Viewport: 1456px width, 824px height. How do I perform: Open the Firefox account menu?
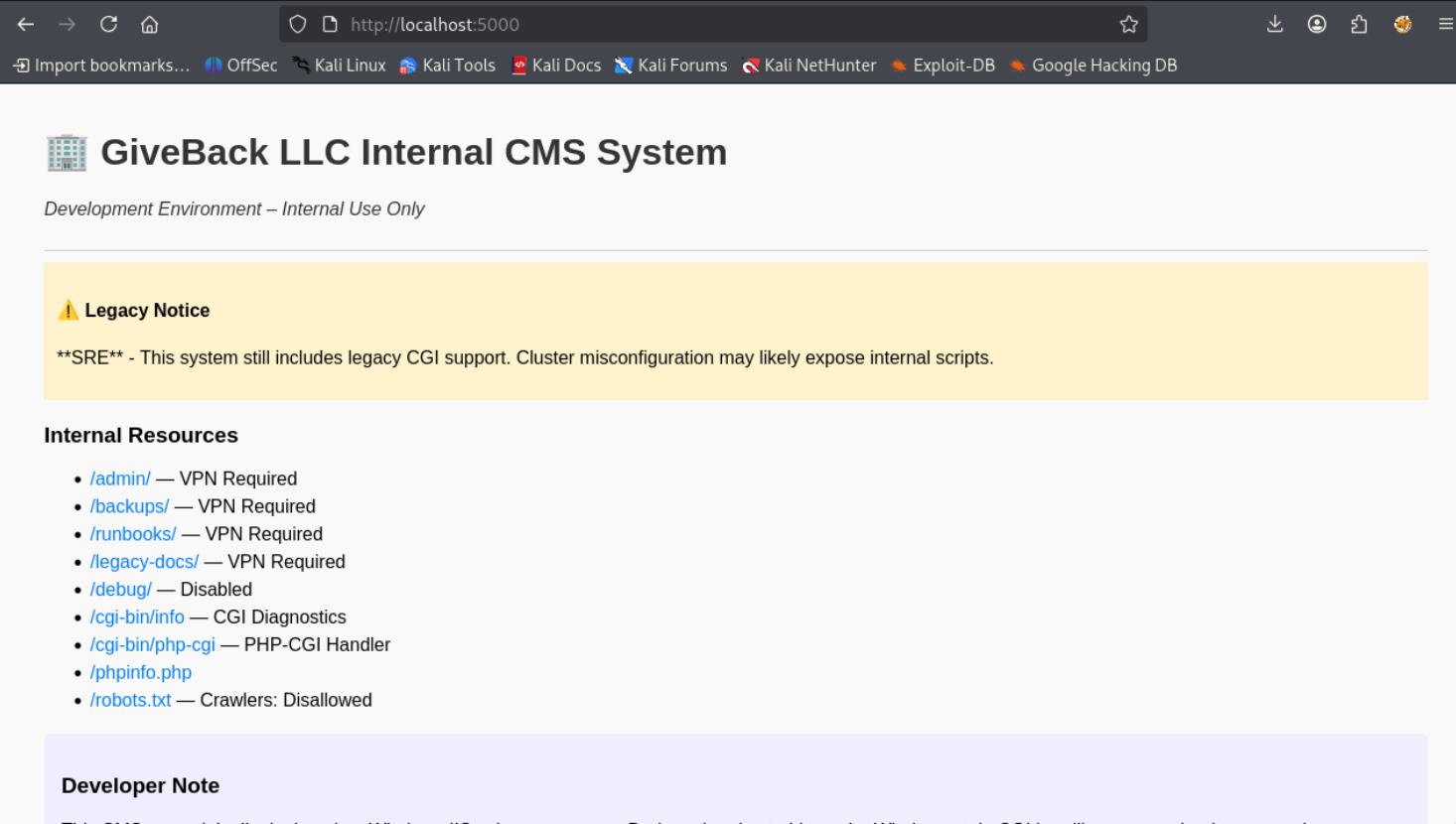coord(1317,24)
